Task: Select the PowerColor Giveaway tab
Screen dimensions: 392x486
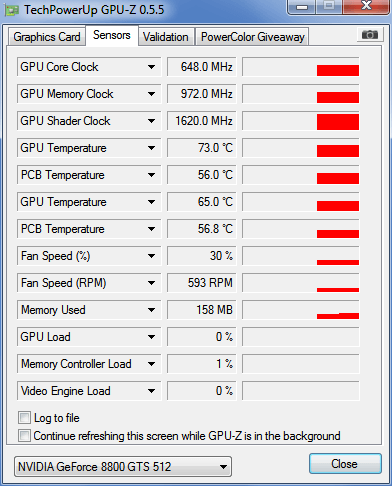Action: pyautogui.click(x=253, y=37)
